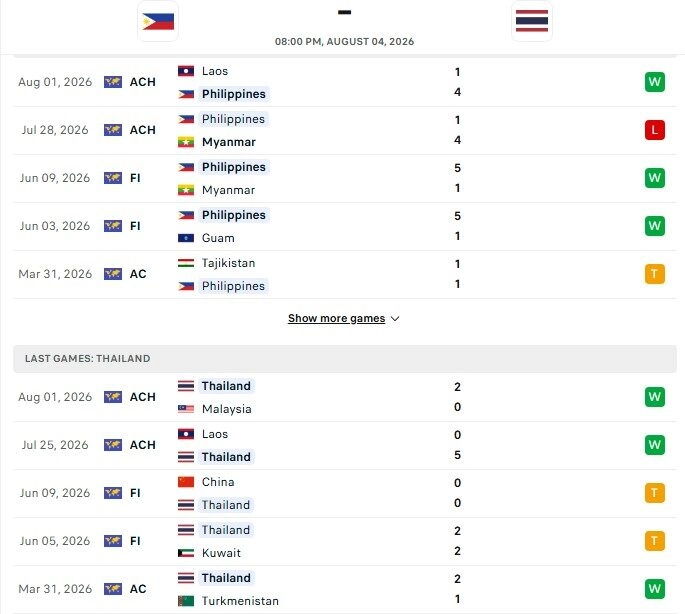Click the green W badge for Thailand vs Turkmenistan
This screenshot has width=685, height=614.
[654, 589]
